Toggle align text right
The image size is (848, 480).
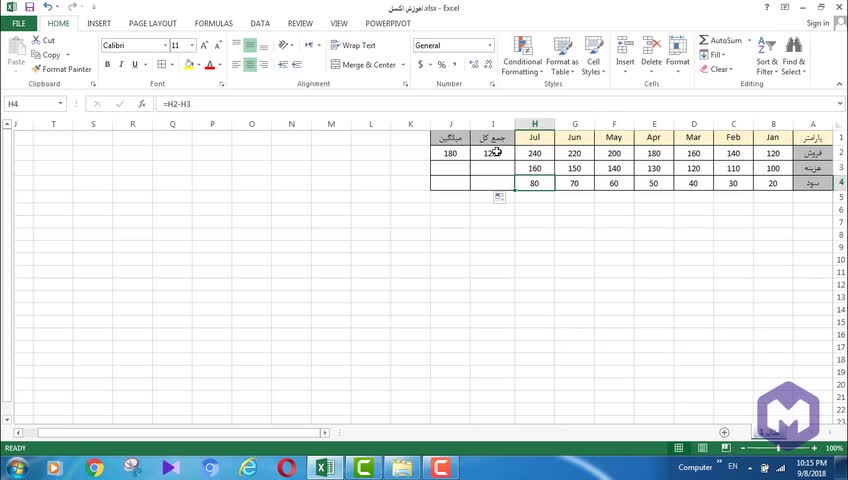click(264, 64)
